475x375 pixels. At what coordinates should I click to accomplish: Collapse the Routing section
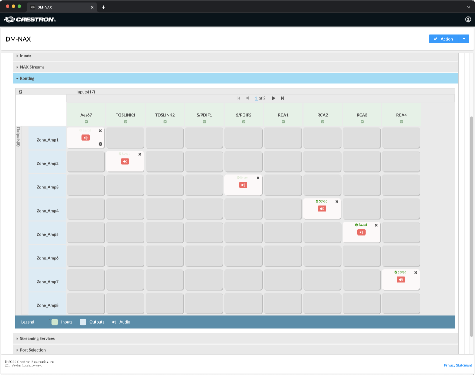click(x=235, y=78)
